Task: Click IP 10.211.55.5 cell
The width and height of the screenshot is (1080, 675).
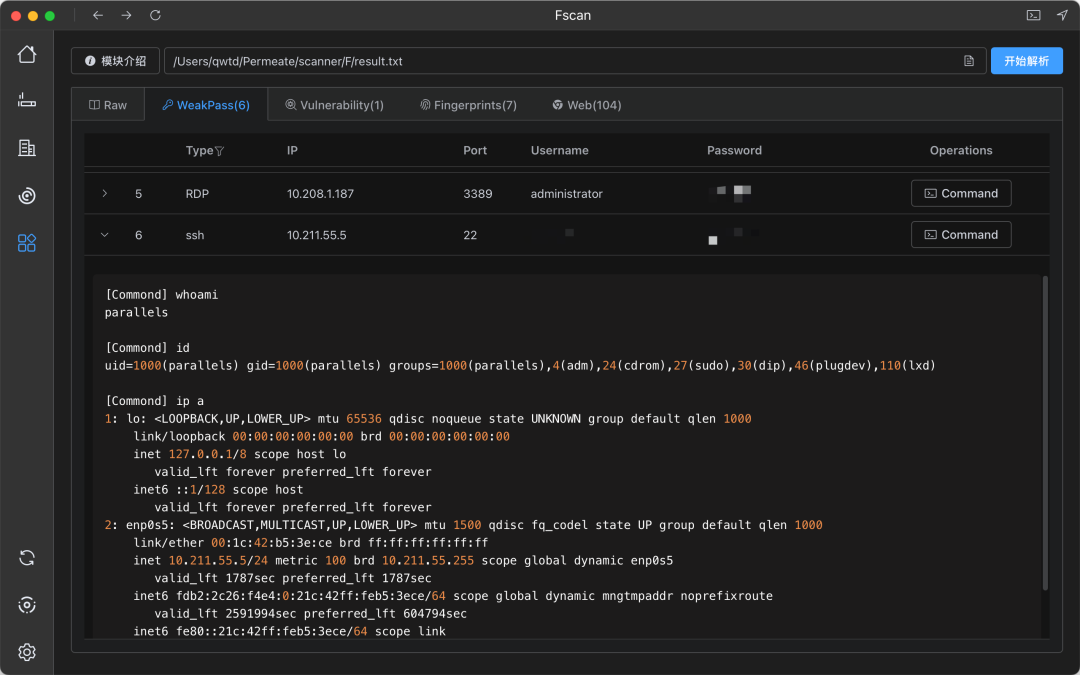Action: pos(317,236)
